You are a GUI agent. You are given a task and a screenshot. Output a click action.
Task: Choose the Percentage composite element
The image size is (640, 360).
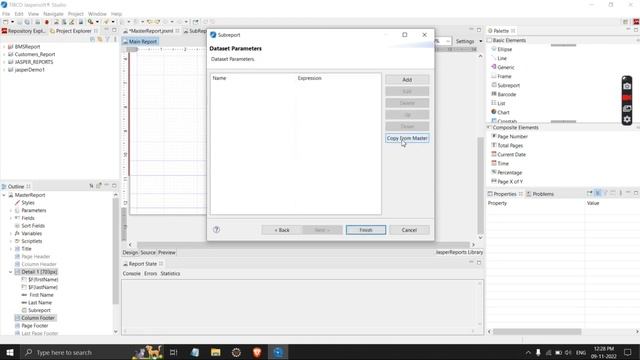click(x=509, y=172)
